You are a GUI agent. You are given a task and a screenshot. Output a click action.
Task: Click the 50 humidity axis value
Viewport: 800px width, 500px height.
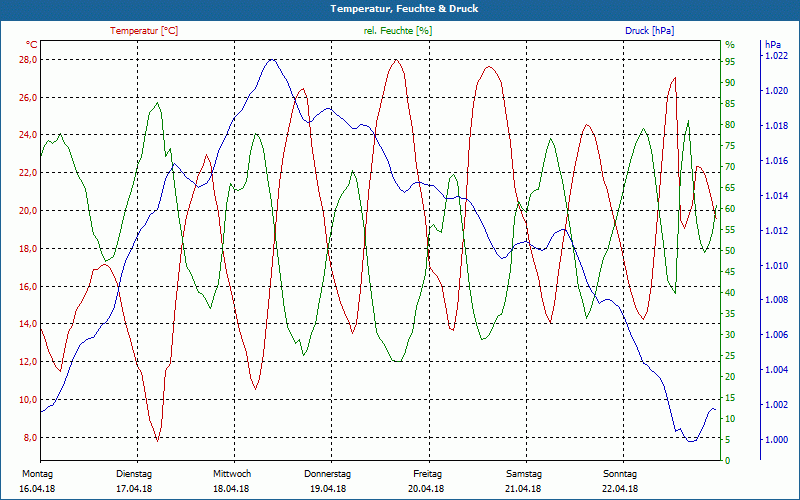click(x=730, y=251)
